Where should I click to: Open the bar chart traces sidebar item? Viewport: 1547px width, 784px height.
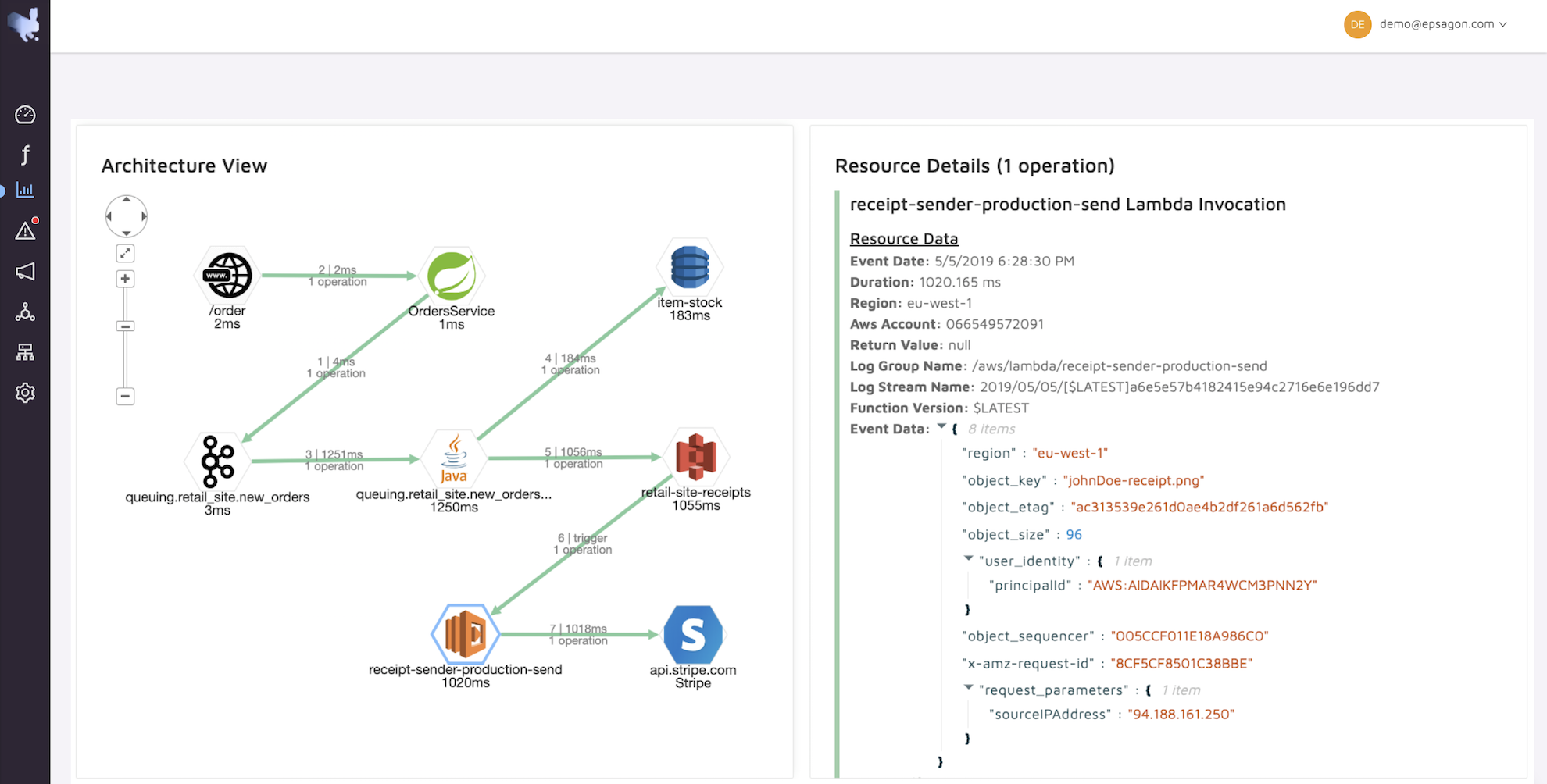click(25, 191)
